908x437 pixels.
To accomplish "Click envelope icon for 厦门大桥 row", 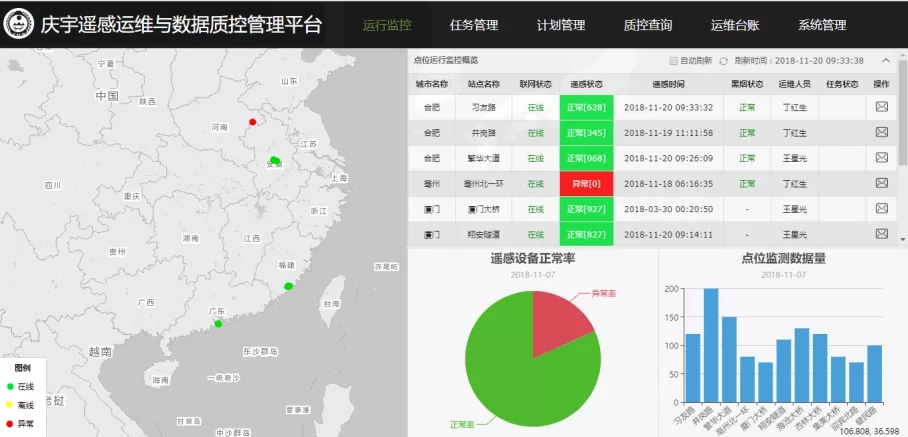I will 881,209.
